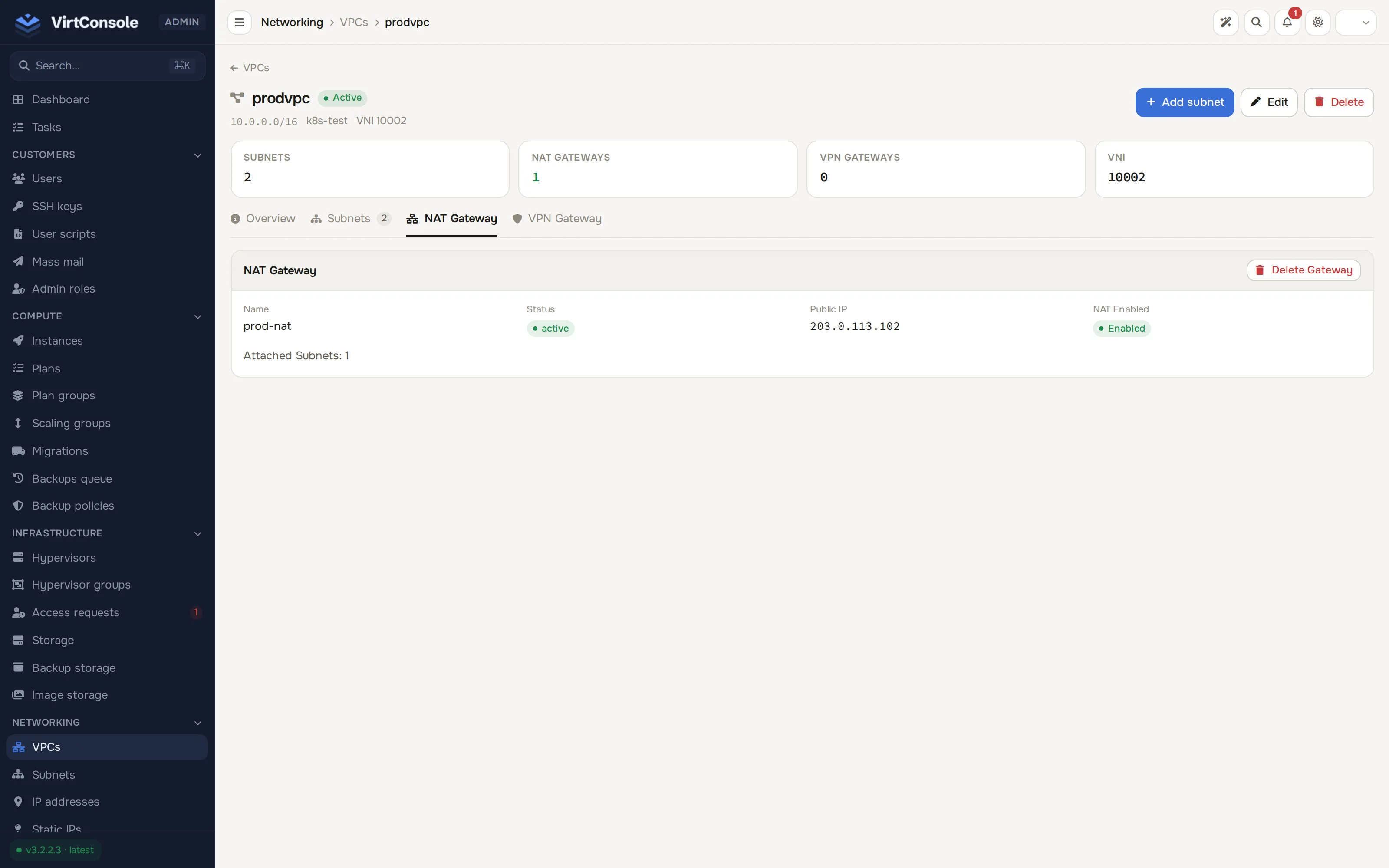Switch to the Overview tab
1389x868 pixels.
[263, 218]
